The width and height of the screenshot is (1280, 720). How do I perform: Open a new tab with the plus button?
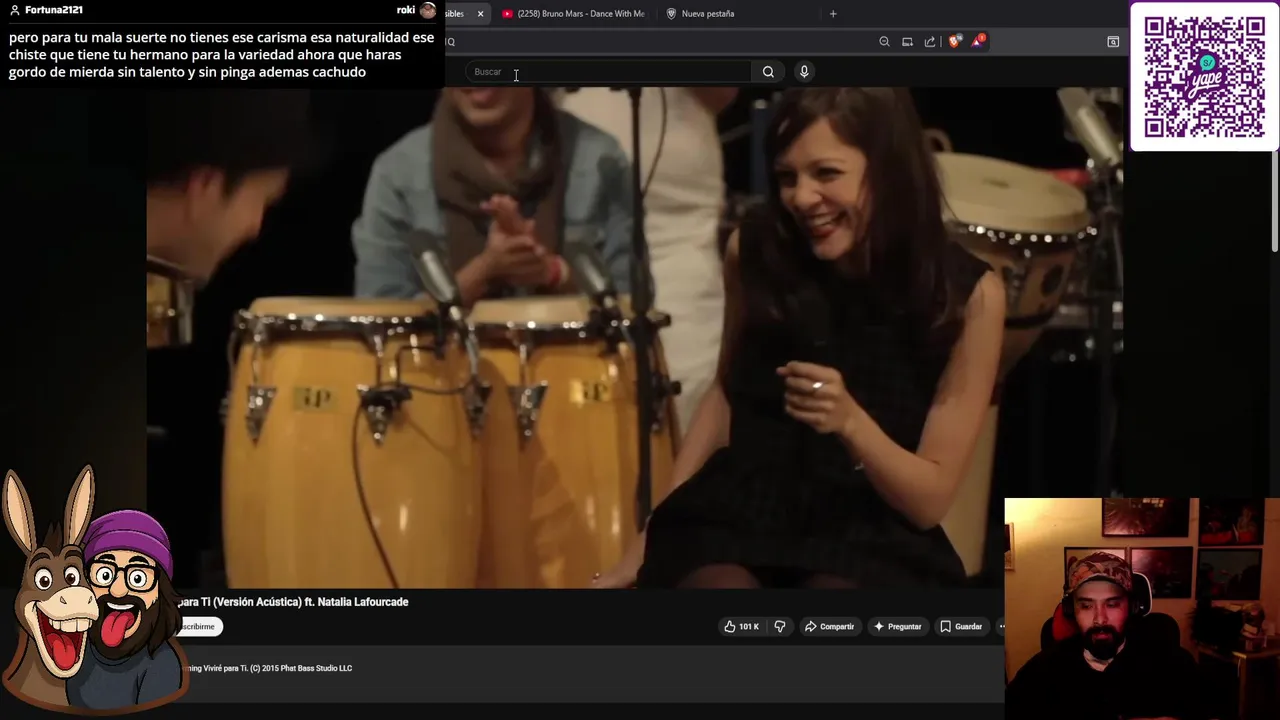(x=833, y=14)
